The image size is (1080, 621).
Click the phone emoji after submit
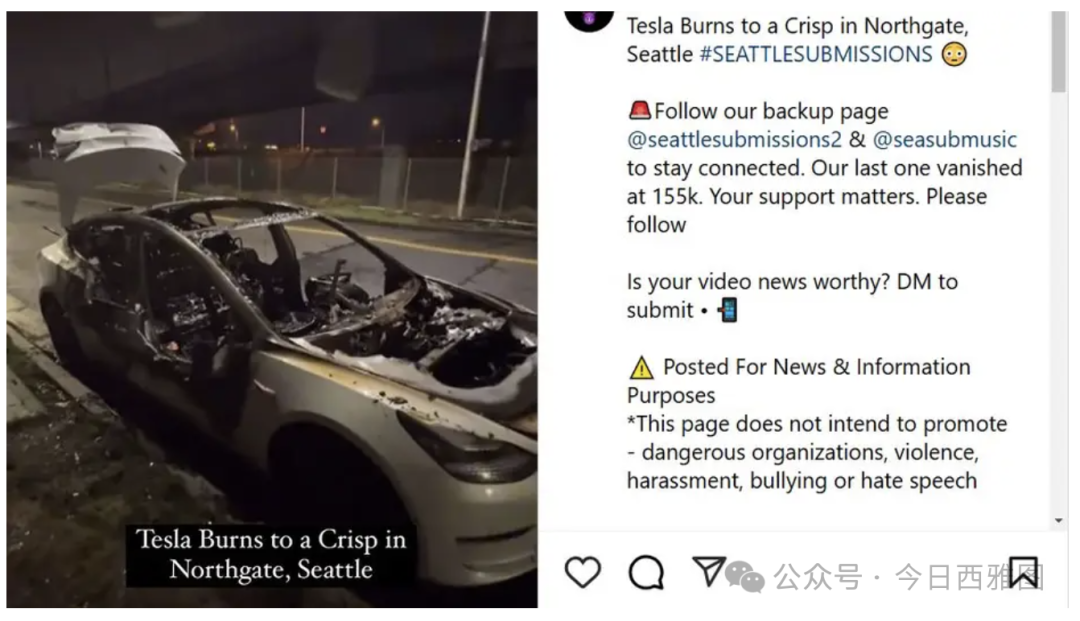727,310
